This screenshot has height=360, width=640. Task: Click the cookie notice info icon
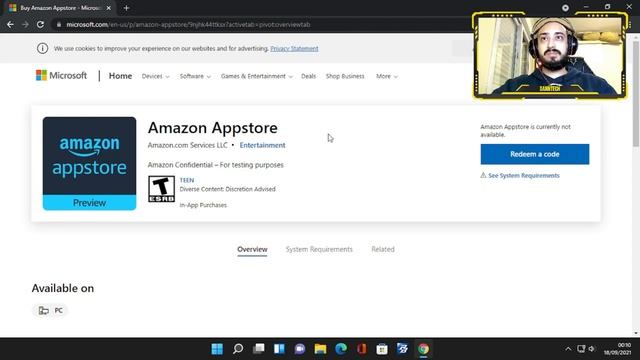pos(42,48)
